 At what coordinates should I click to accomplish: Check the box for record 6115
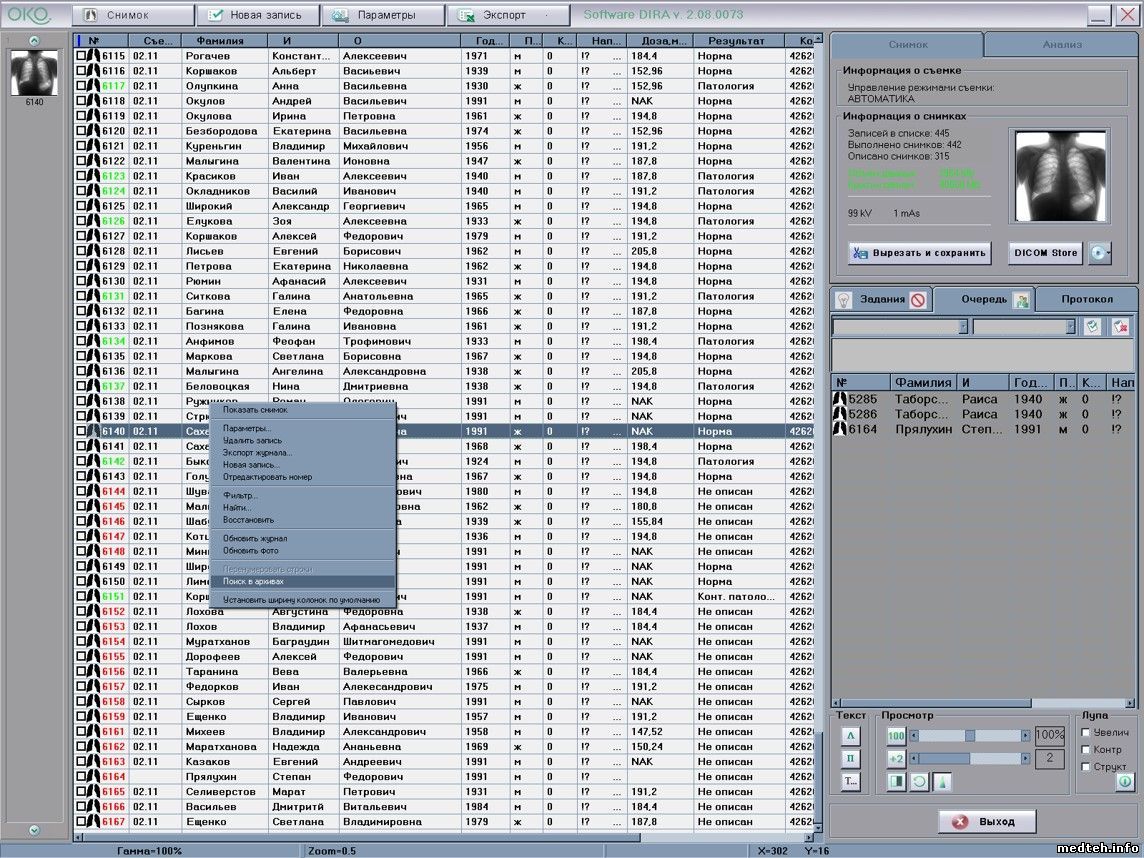tap(82, 56)
